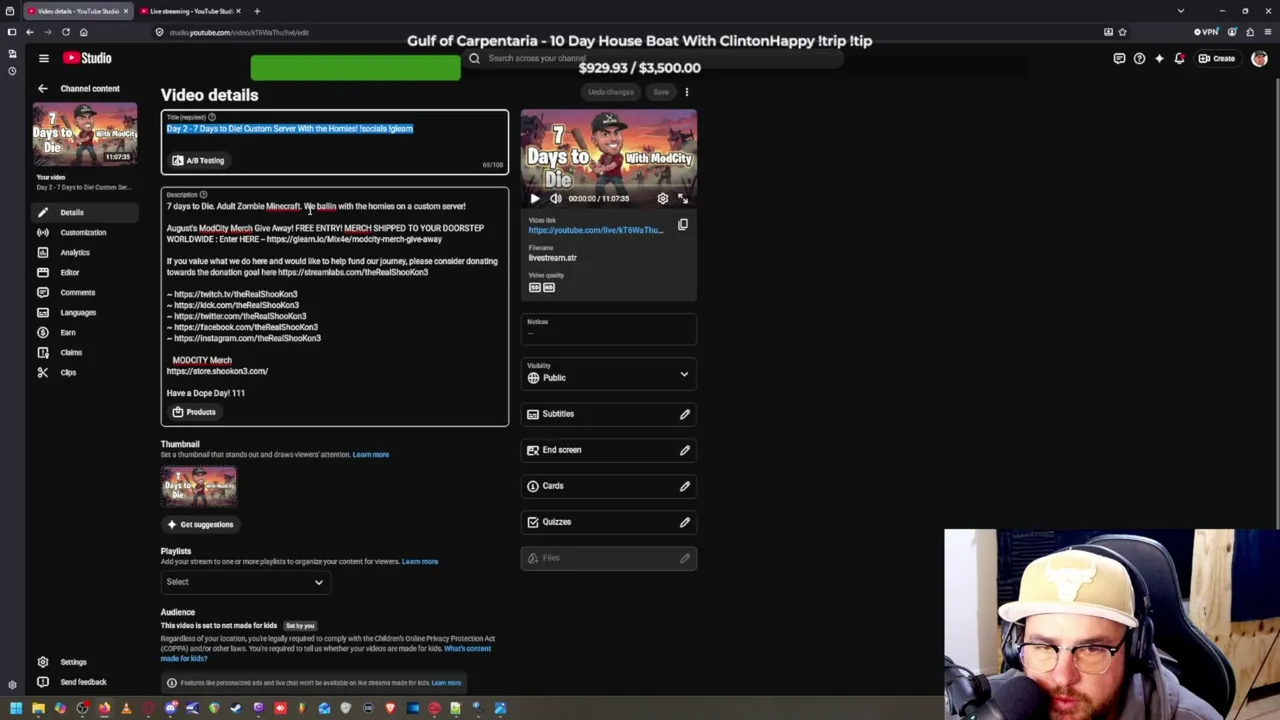Open the video thumbnail in the left sidebar

85,135
